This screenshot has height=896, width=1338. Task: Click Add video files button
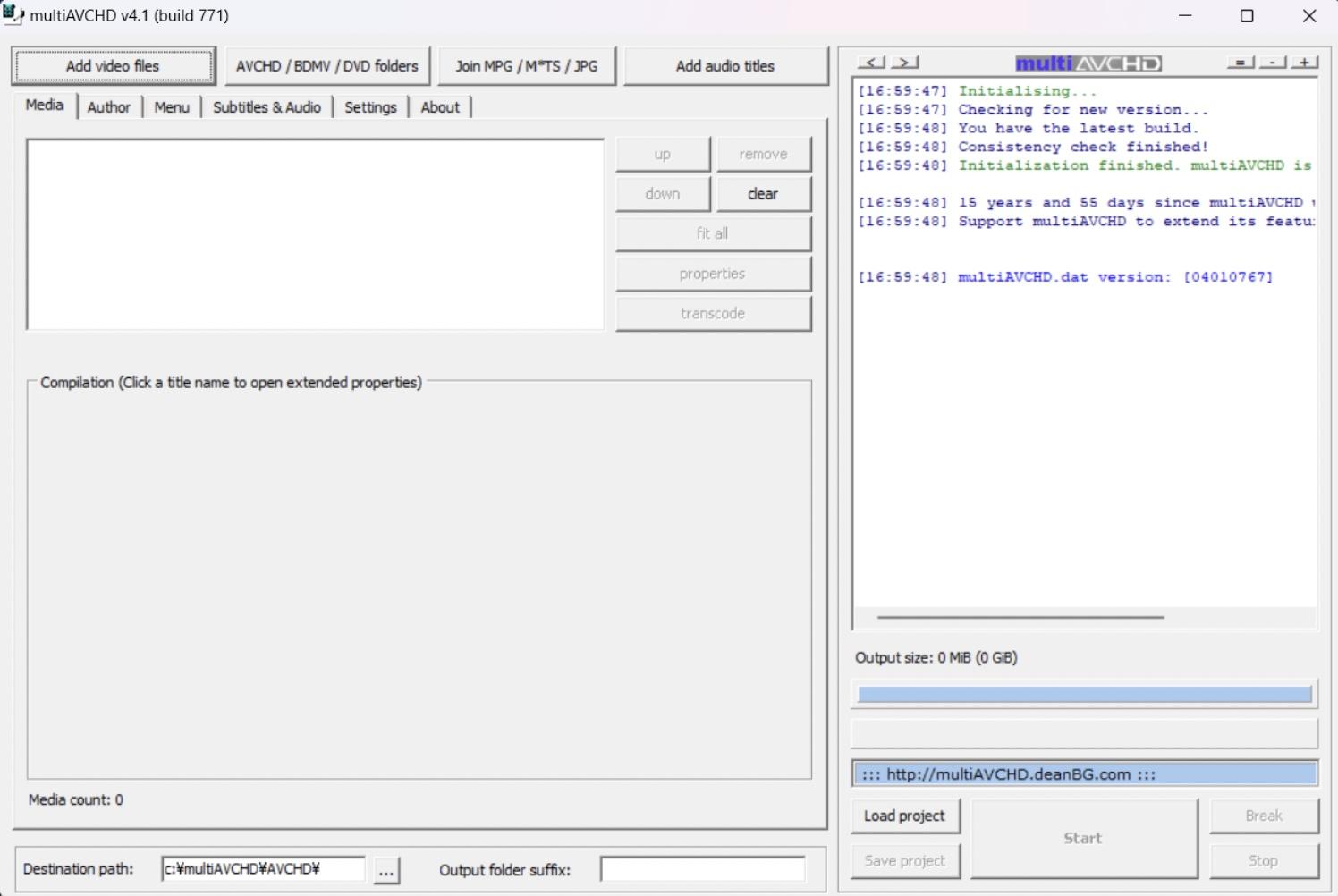[114, 66]
